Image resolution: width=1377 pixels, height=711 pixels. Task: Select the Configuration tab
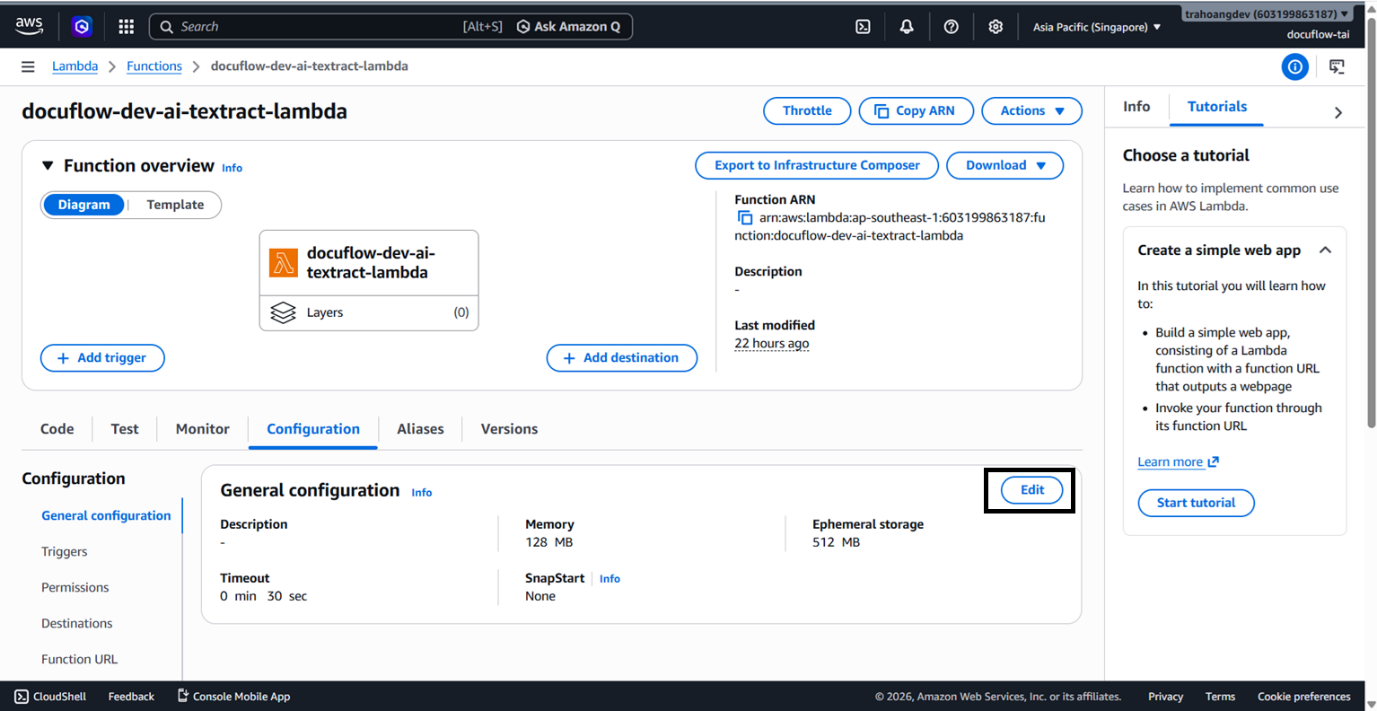pyautogui.click(x=313, y=429)
